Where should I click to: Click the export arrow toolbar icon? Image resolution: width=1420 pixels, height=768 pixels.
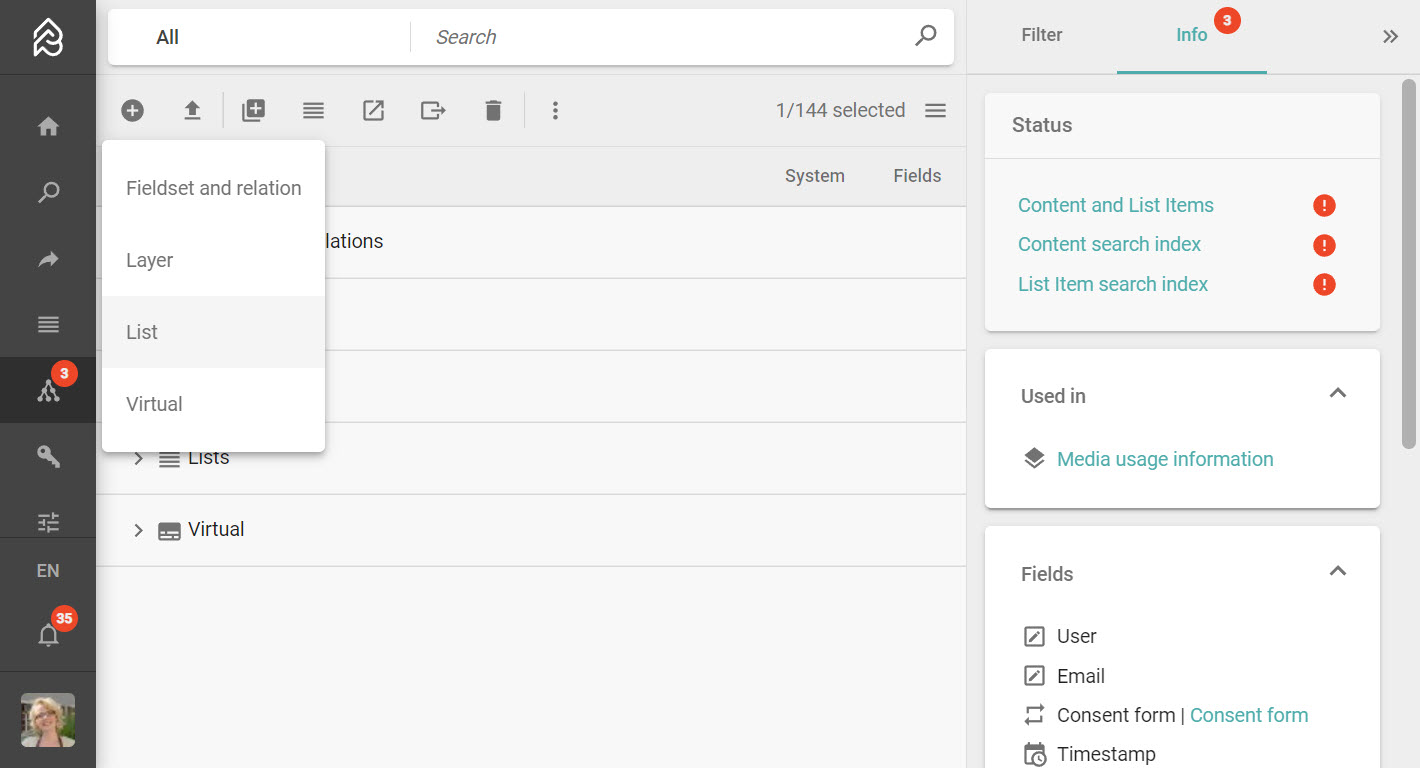tap(432, 110)
